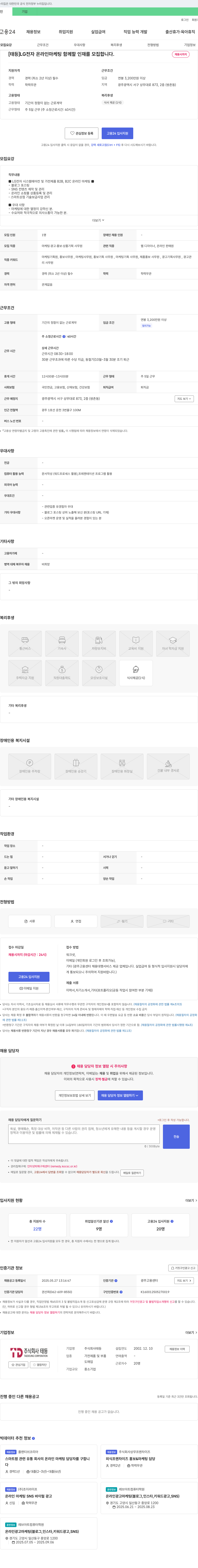Open 개인정보보호법 상세 보기
The width and height of the screenshot is (198, 1568).
coord(75,1096)
